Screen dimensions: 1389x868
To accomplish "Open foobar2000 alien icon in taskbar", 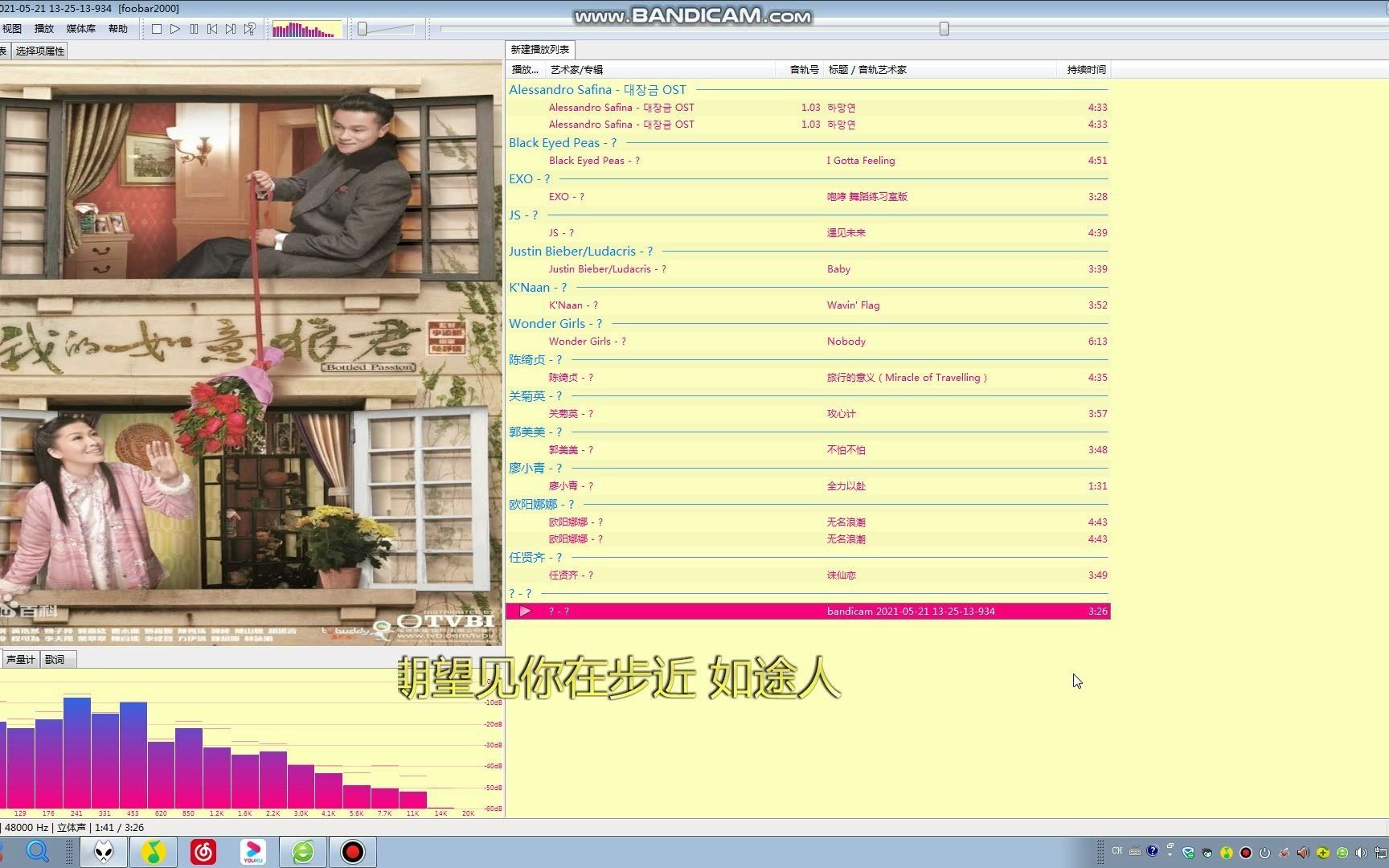I will coord(104,852).
